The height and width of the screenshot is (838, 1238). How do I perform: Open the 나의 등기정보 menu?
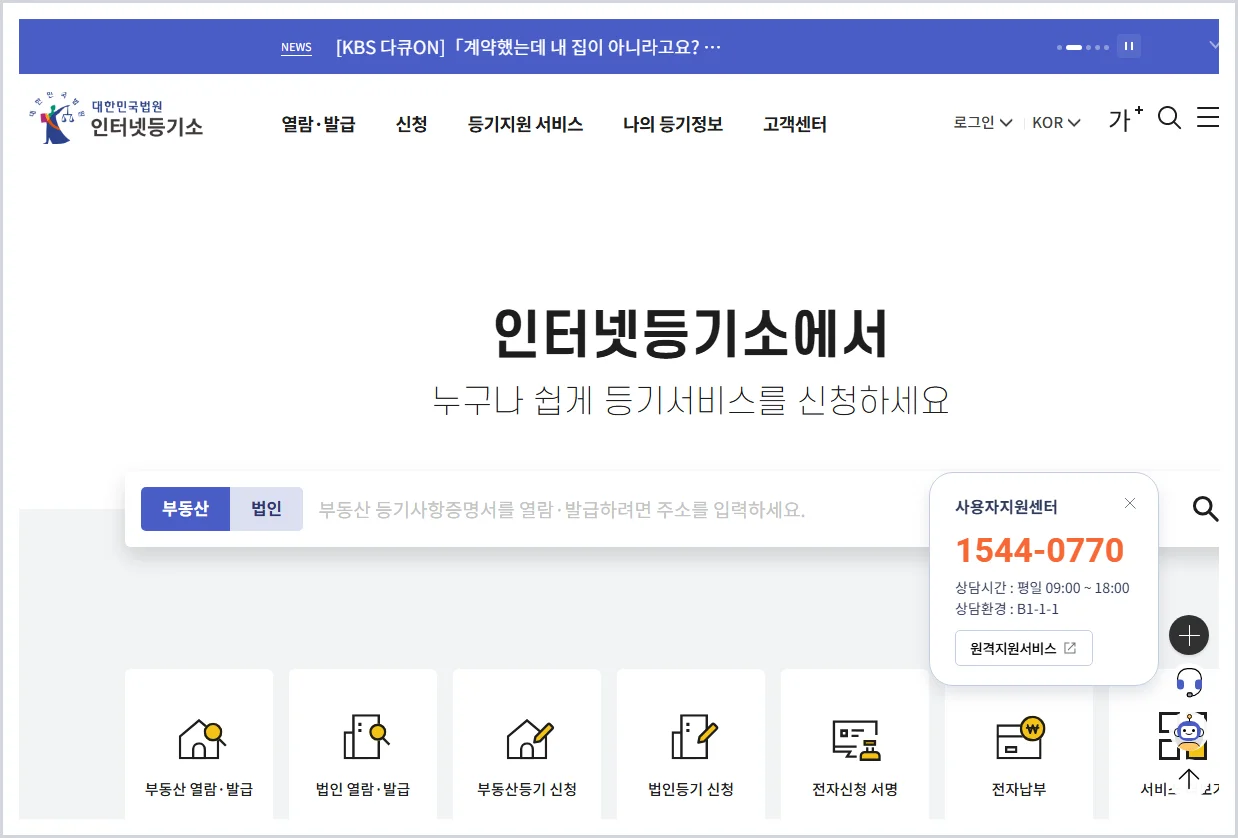coord(672,125)
